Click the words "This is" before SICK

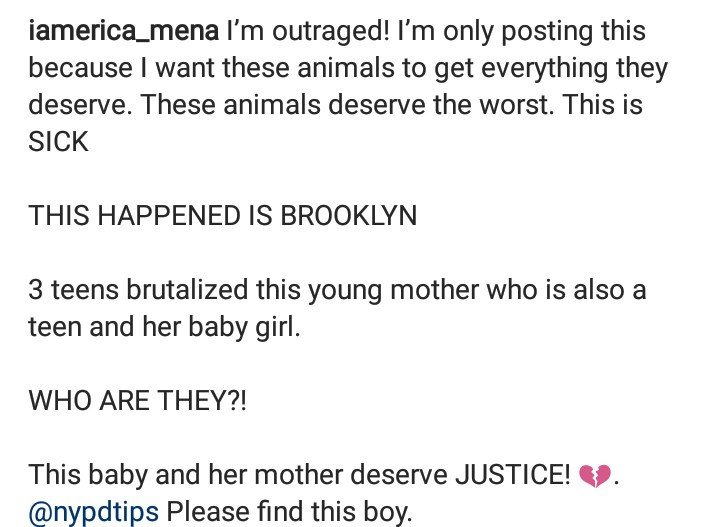(x=602, y=105)
